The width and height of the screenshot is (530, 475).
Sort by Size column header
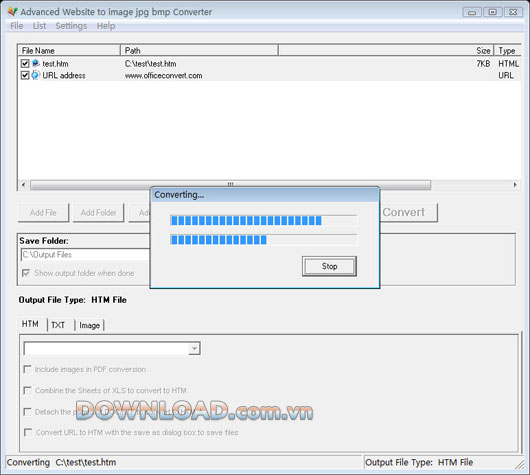[x=386, y=51]
